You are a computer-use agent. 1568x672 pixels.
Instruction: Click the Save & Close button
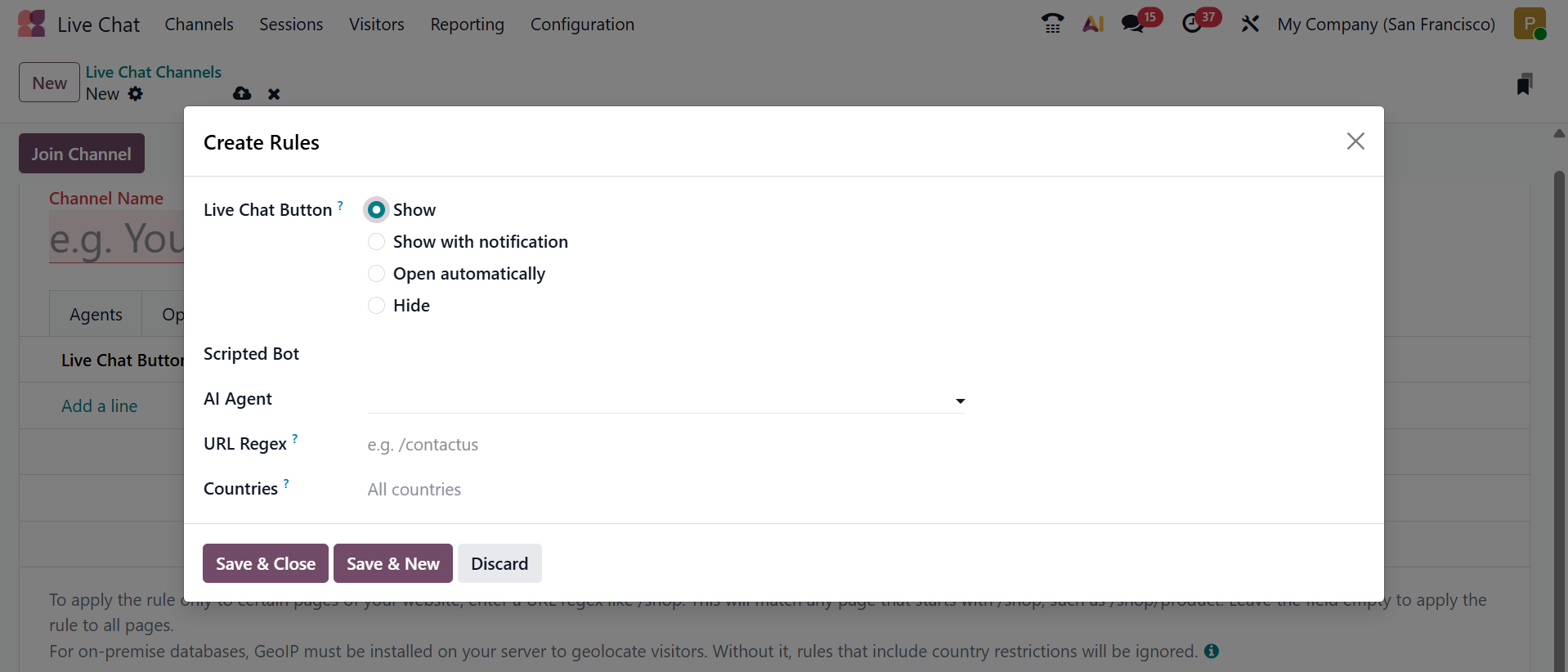coord(266,563)
